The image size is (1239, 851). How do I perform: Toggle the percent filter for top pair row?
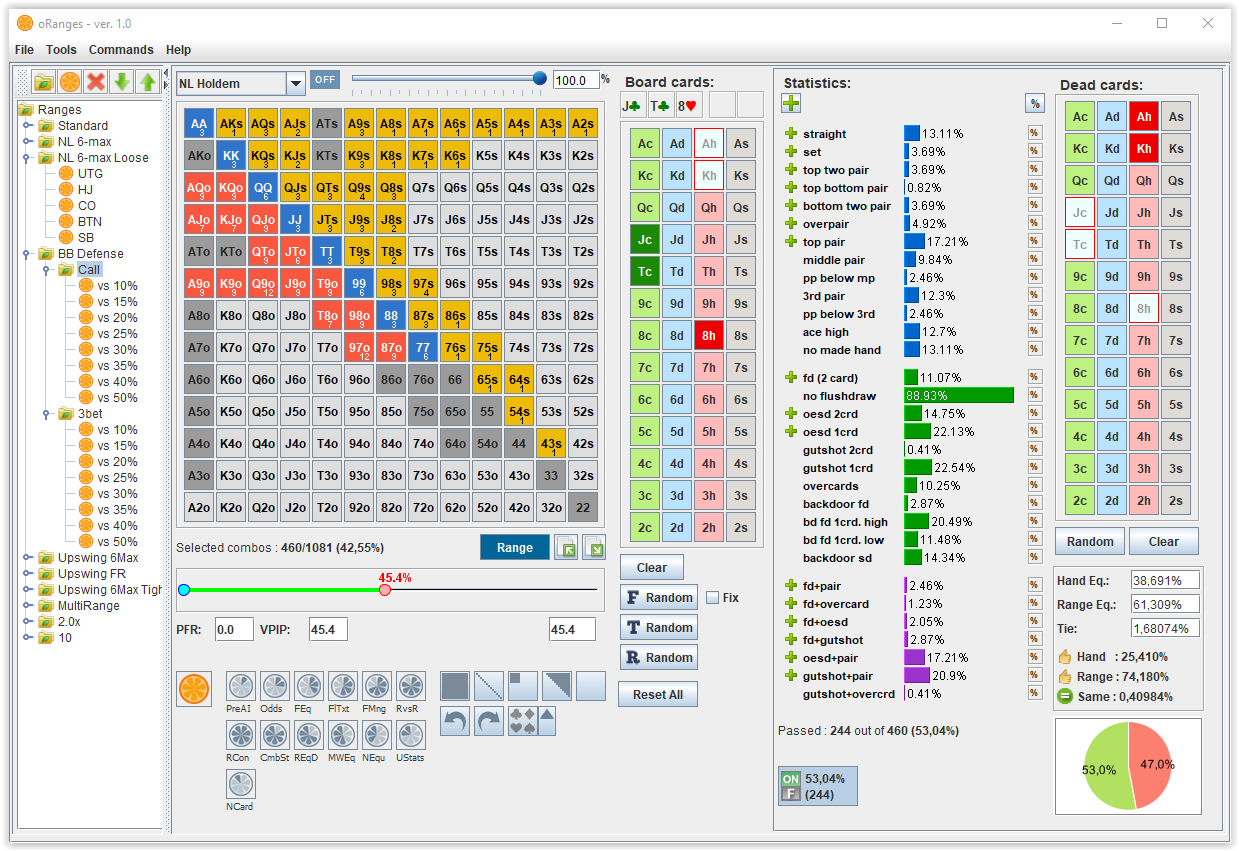click(1034, 242)
